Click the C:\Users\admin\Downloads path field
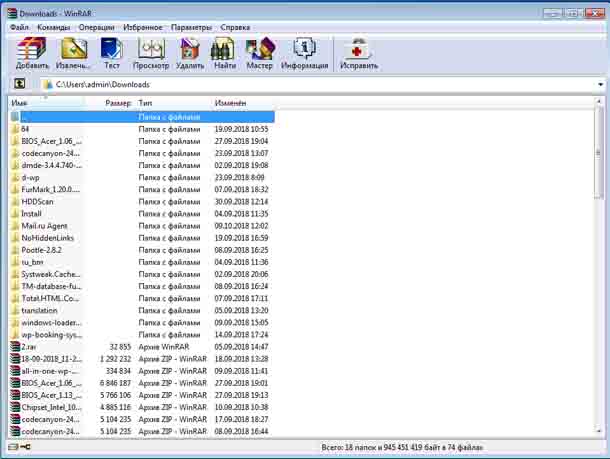 318,84
